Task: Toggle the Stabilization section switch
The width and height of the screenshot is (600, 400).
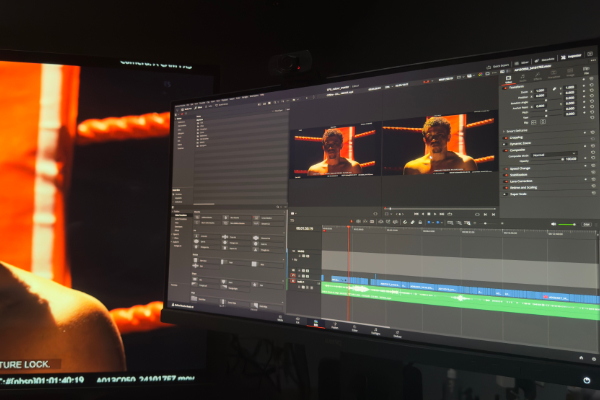Action: [506, 175]
